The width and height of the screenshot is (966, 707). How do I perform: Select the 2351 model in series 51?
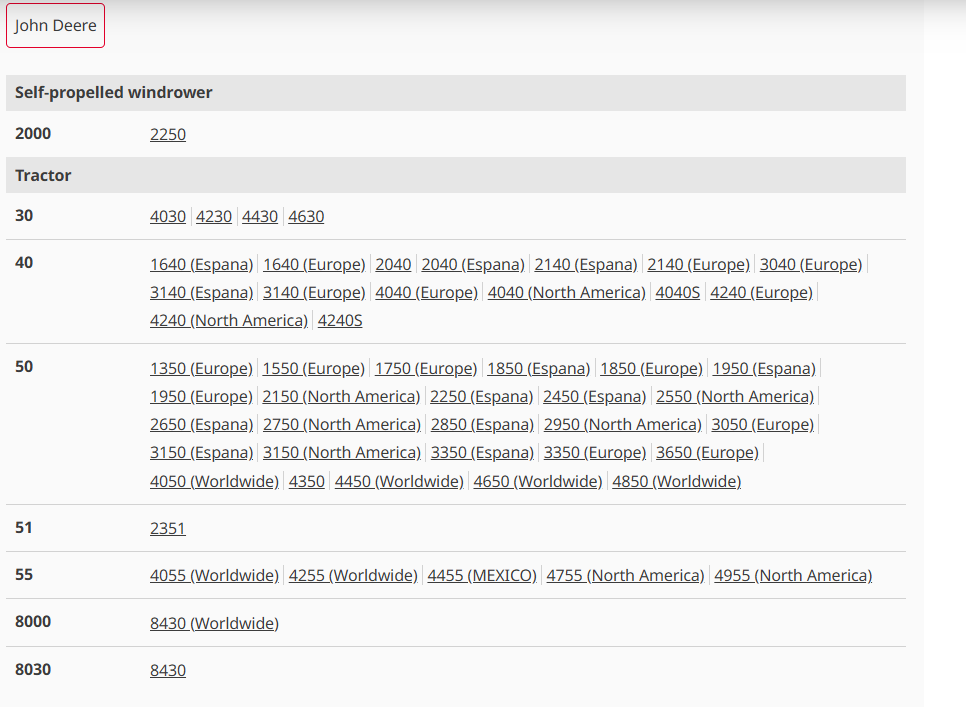(168, 528)
